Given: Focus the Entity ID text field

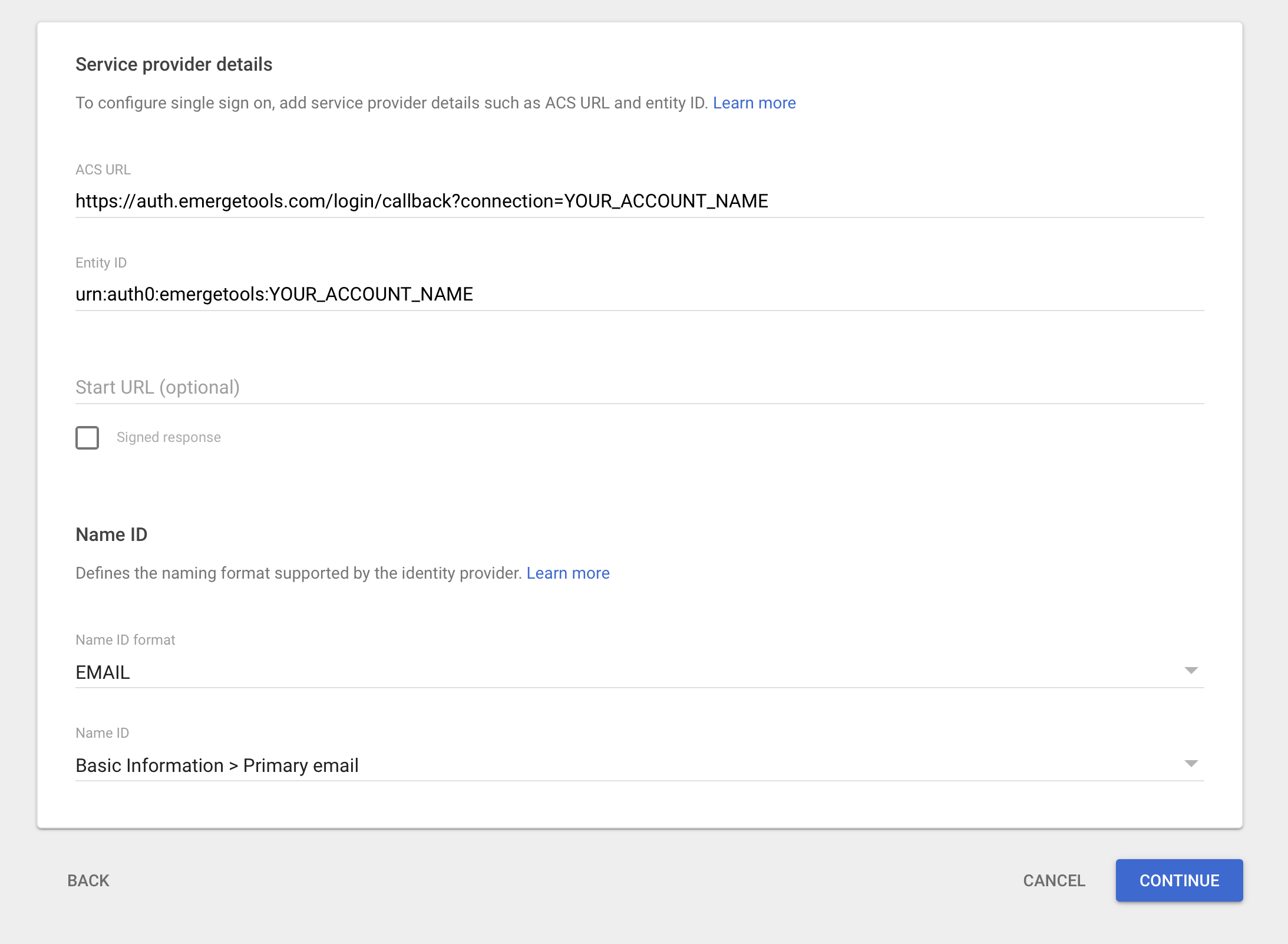Looking at the screenshot, I should pyautogui.click(x=639, y=295).
